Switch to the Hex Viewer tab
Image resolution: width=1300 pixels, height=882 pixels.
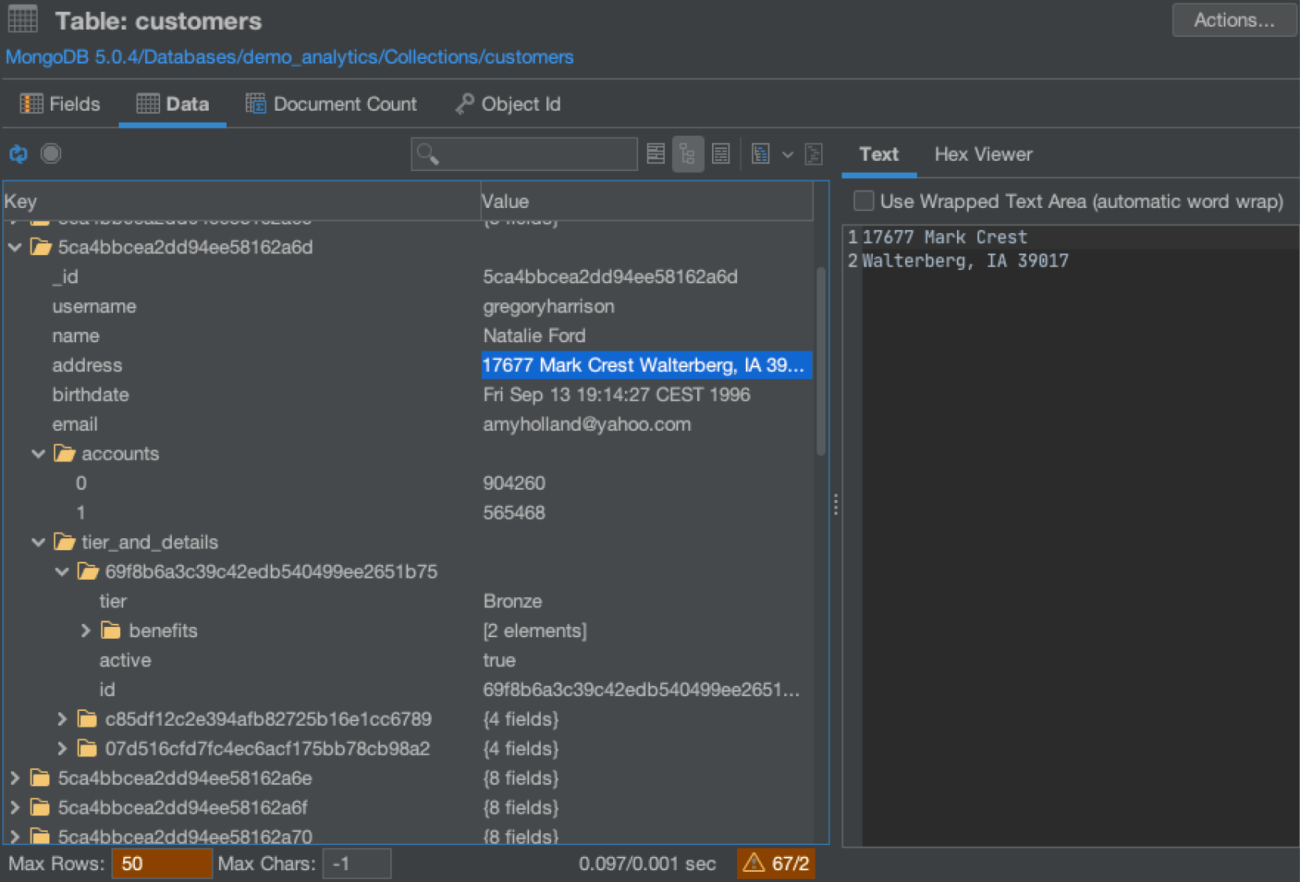coord(982,154)
